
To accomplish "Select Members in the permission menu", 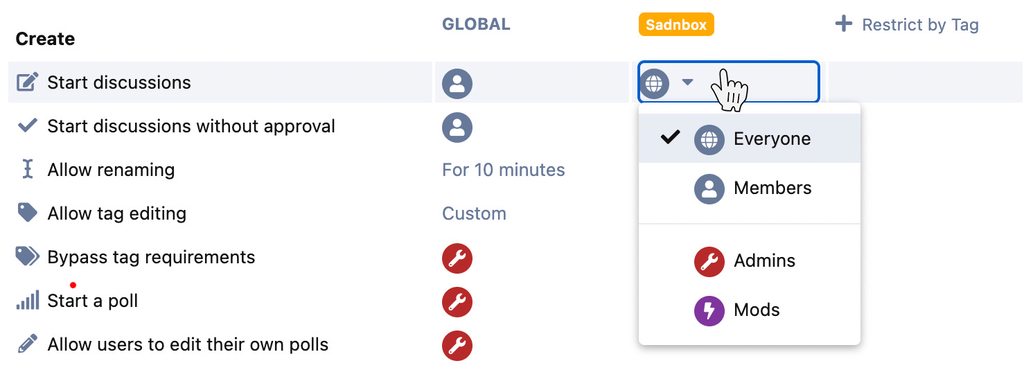I will [x=749, y=188].
